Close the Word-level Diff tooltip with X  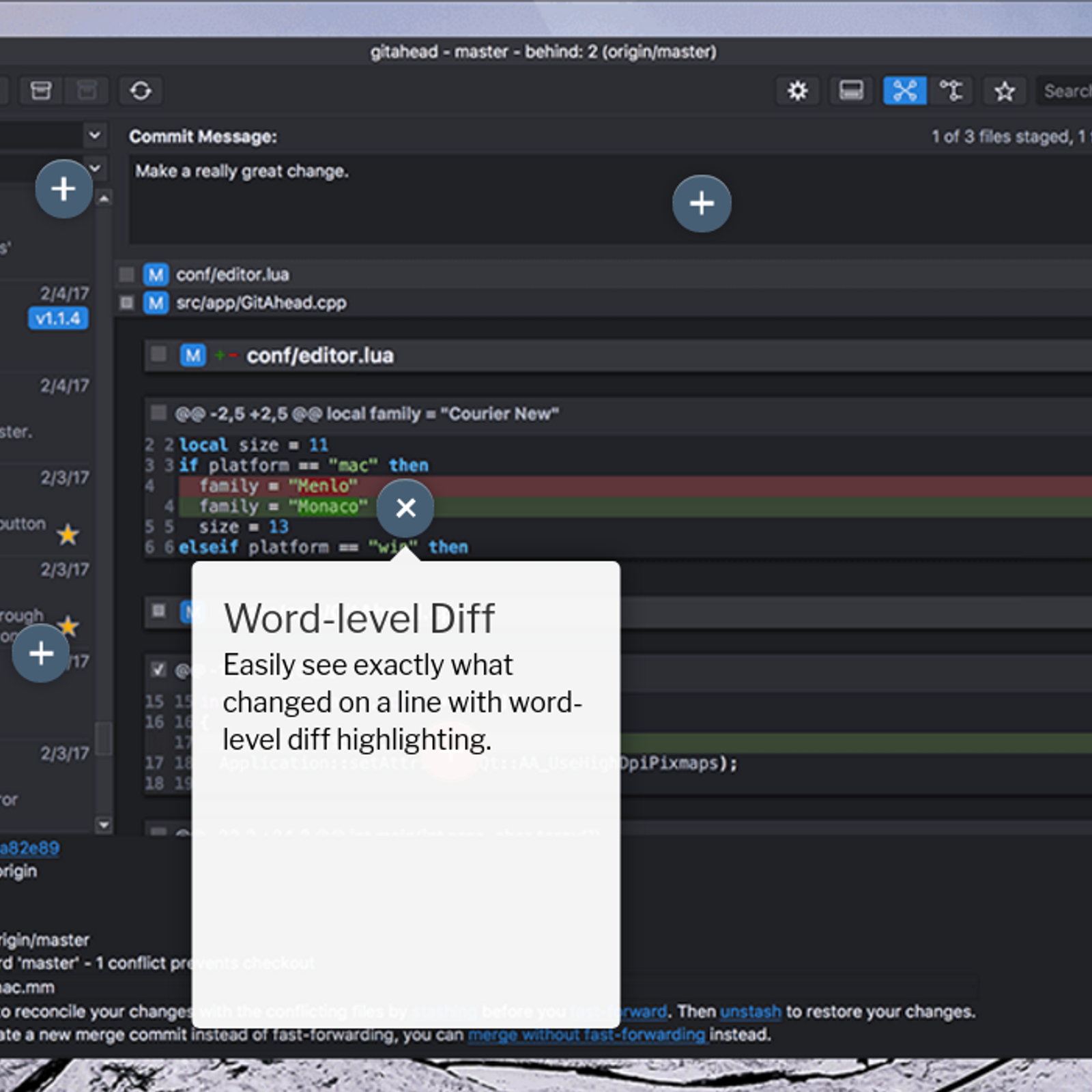coord(405,508)
